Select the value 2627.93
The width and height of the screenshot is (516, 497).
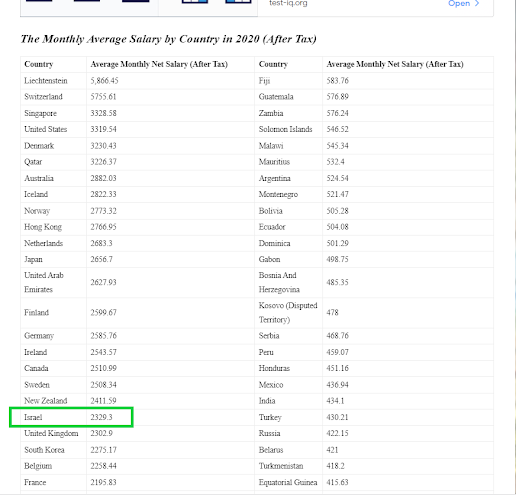click(103, 282)
